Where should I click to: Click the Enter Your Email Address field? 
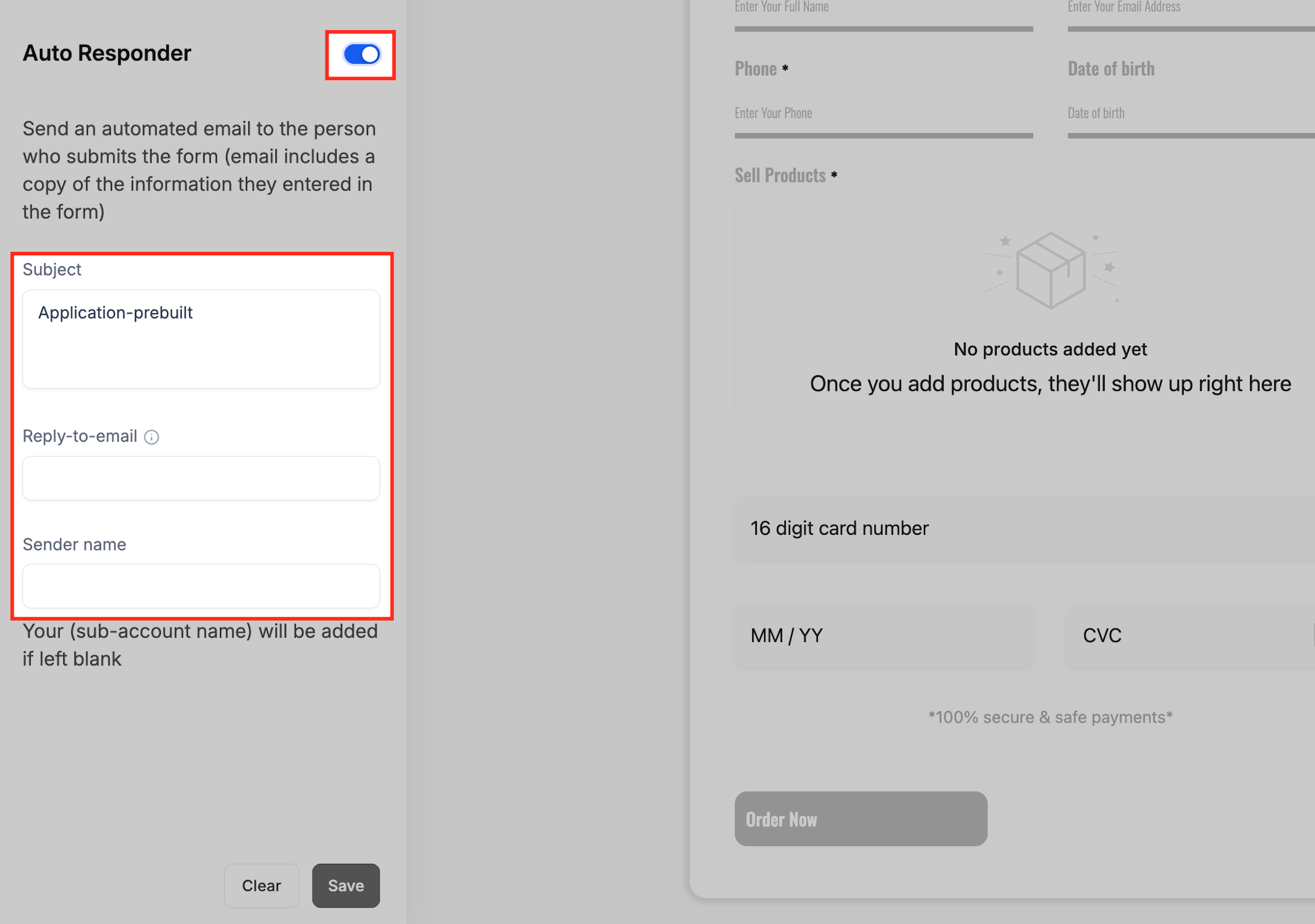(x=1191, y=14)
